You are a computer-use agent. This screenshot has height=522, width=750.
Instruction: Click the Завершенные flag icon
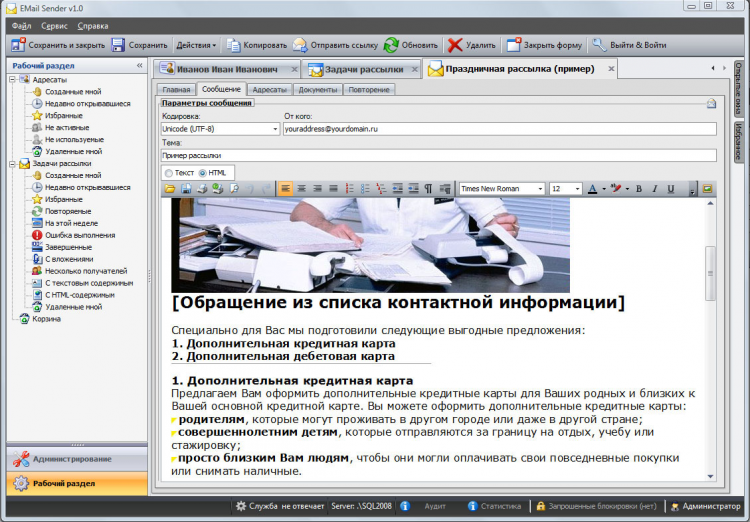click(x=37, y=247)
